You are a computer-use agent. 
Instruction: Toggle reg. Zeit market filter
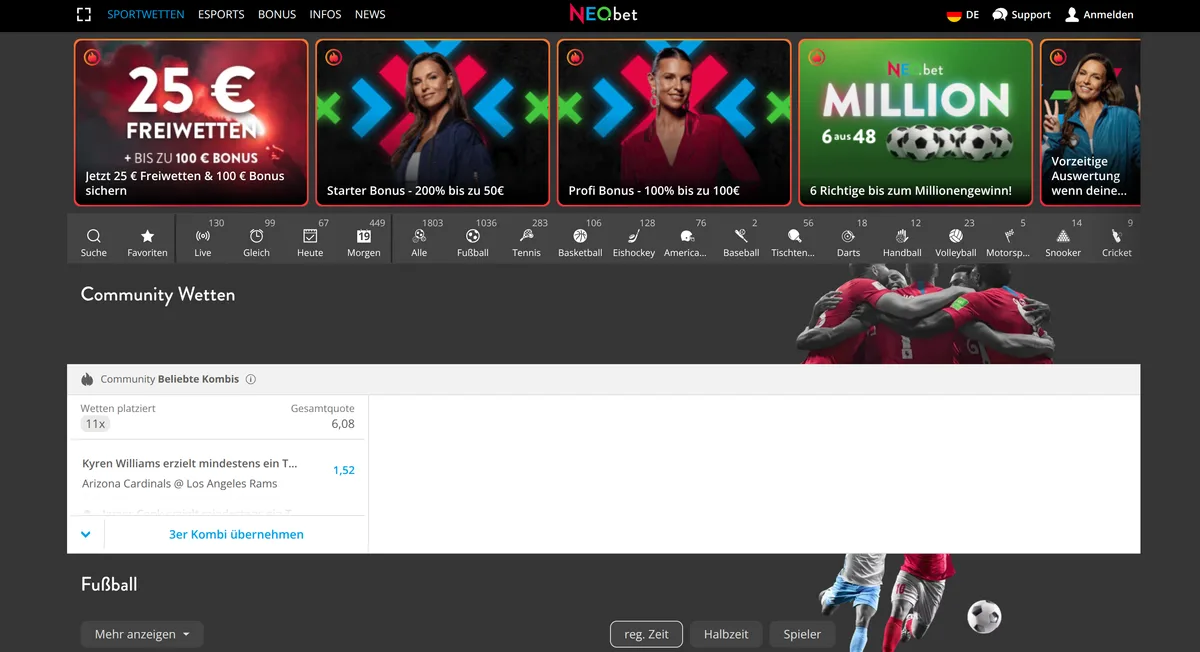click(x=646, y=634)
